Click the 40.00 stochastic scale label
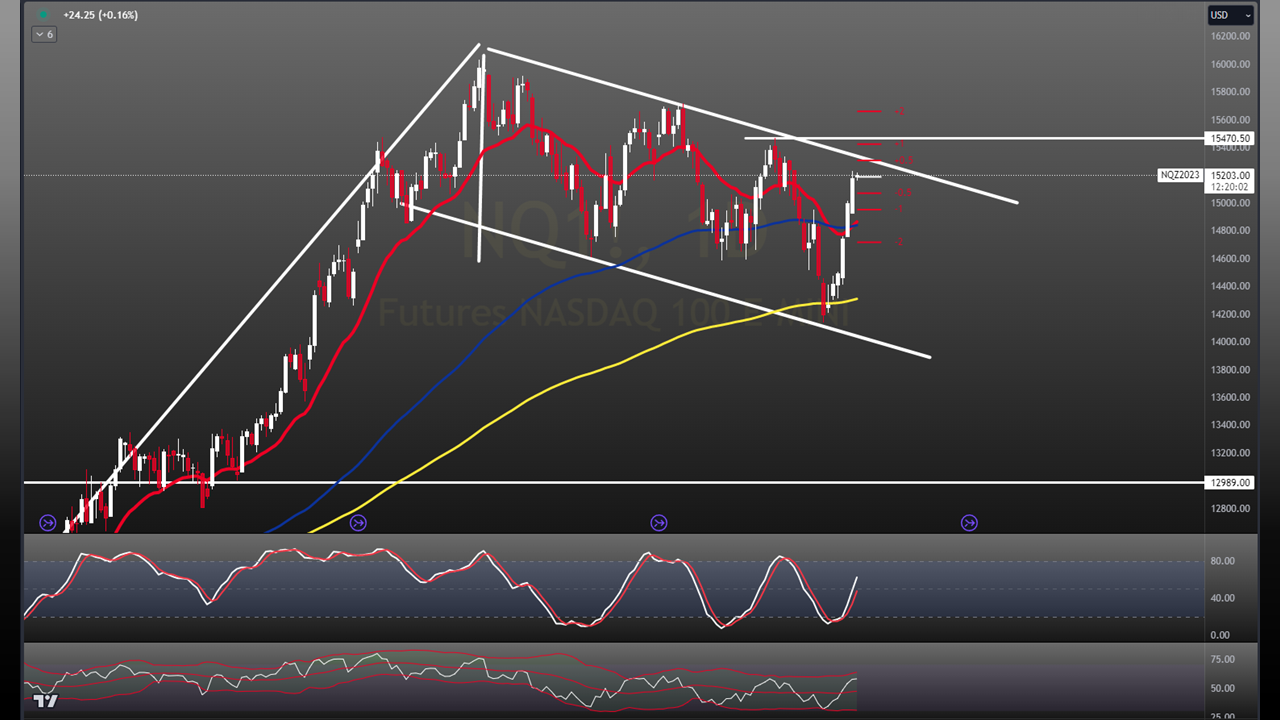 pyautogui.click(x=1221, y=598)
